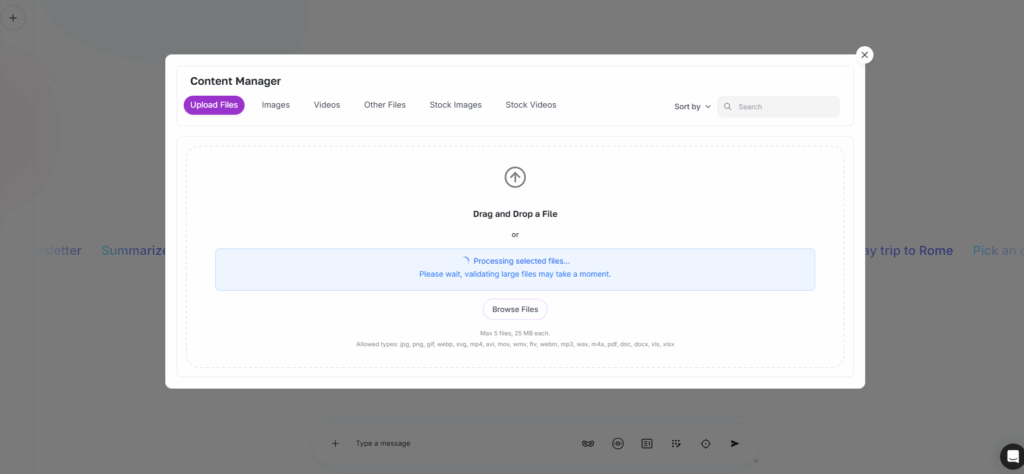Click the Browse Files button

tap(515, 309)
